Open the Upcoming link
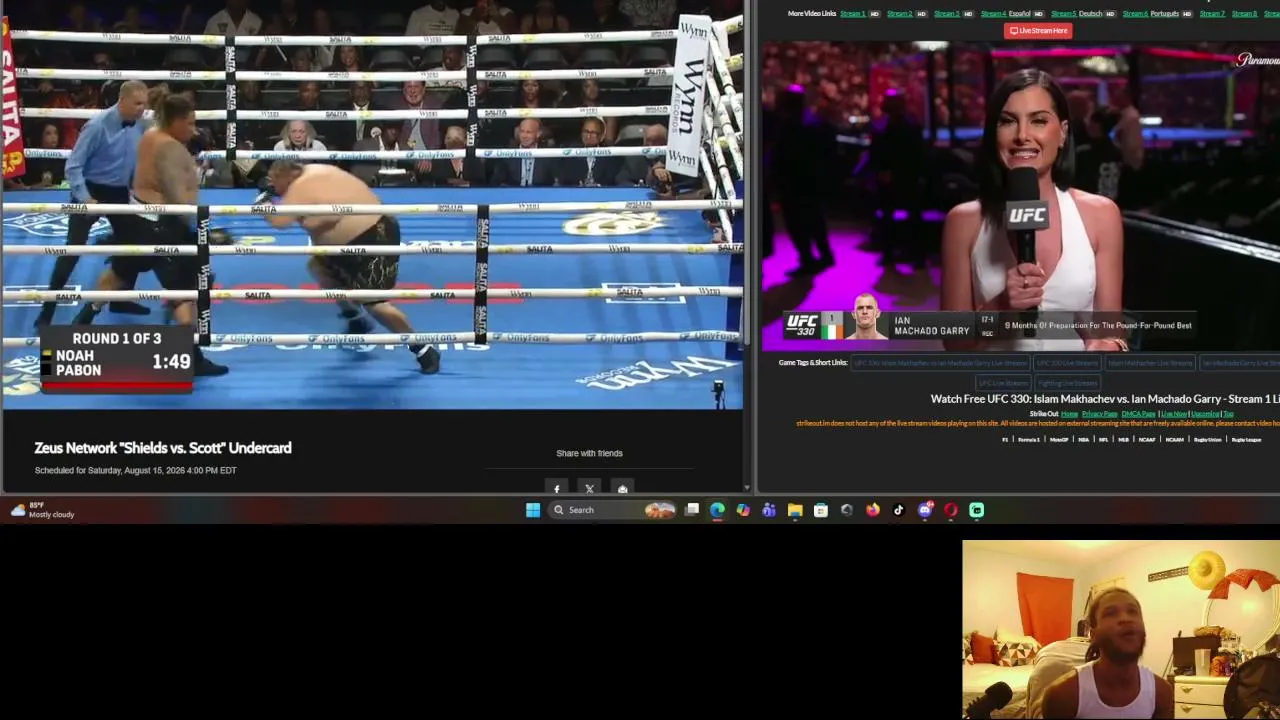The width and height of the screenshot is (1280, 720). coord(1205,414)
